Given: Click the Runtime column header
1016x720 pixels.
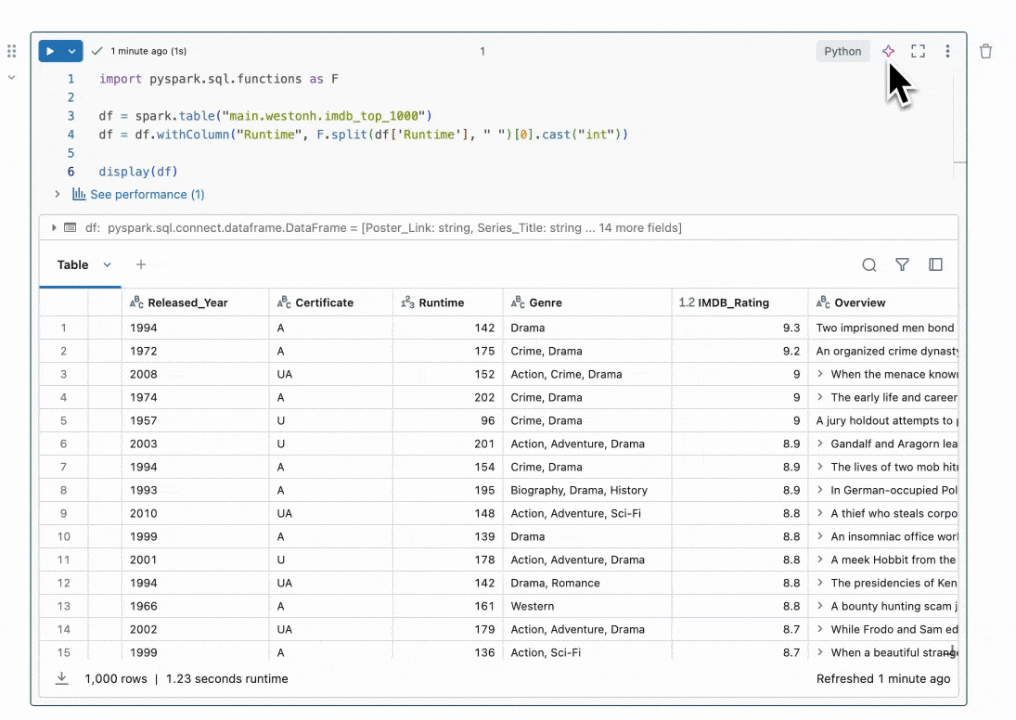Looking at the screenshot, I should click(x=441, y=302).
